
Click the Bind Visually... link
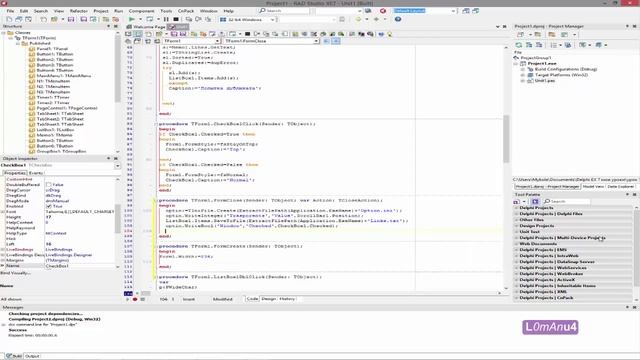point(16,273)
